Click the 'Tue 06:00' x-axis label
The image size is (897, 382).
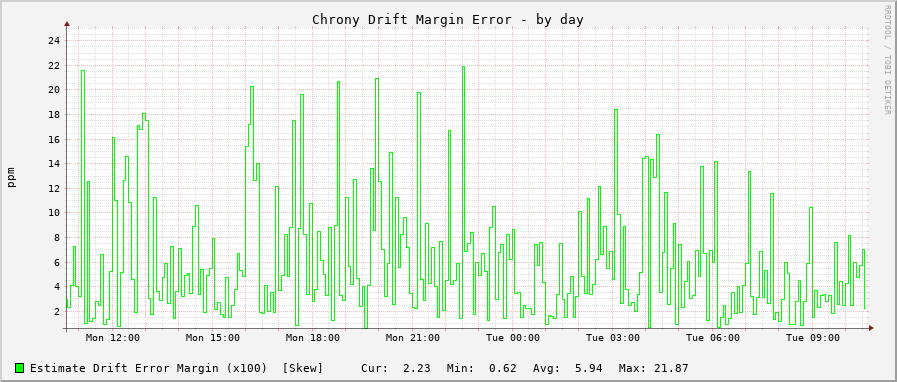click(713, 338)
